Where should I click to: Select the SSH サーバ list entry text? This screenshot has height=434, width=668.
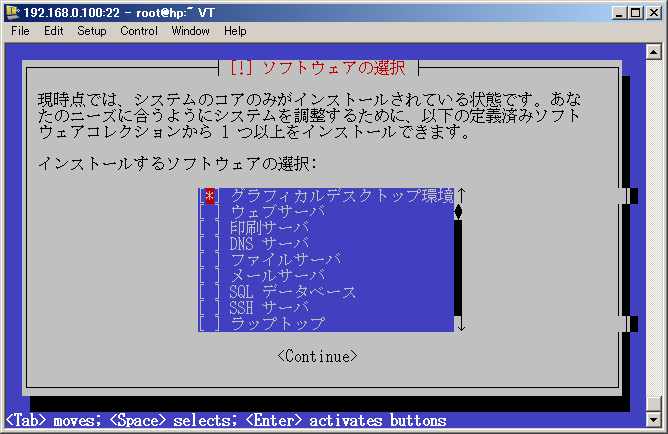point(270,307)
